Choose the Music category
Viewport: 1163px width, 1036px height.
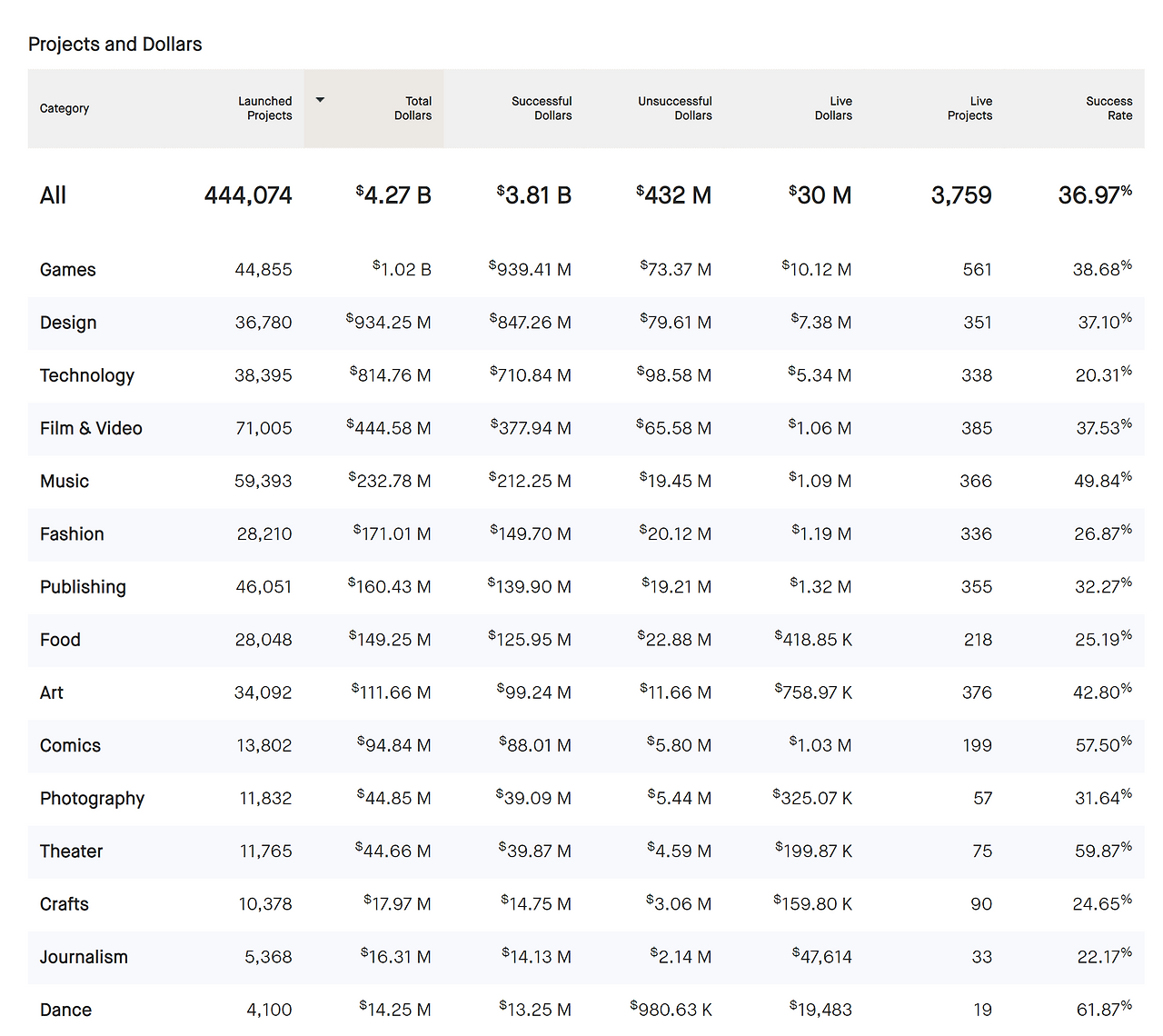pyautogui.click(x=65, y=481)
